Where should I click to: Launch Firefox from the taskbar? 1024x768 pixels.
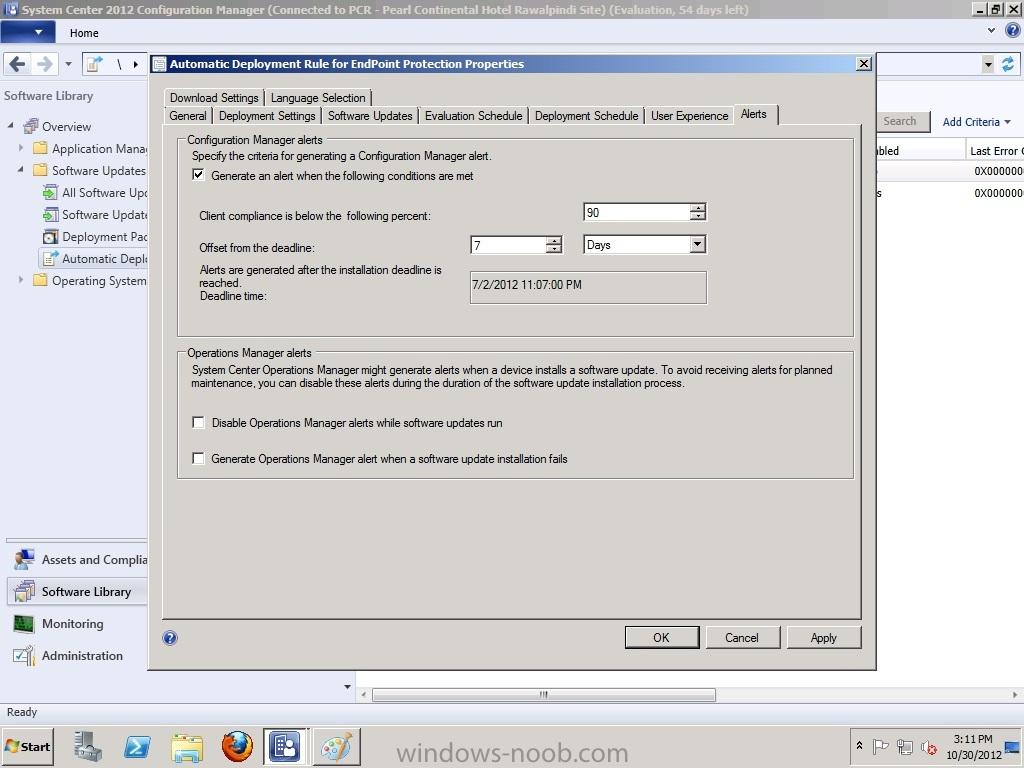pyautogui.click(x=237, y=746)
